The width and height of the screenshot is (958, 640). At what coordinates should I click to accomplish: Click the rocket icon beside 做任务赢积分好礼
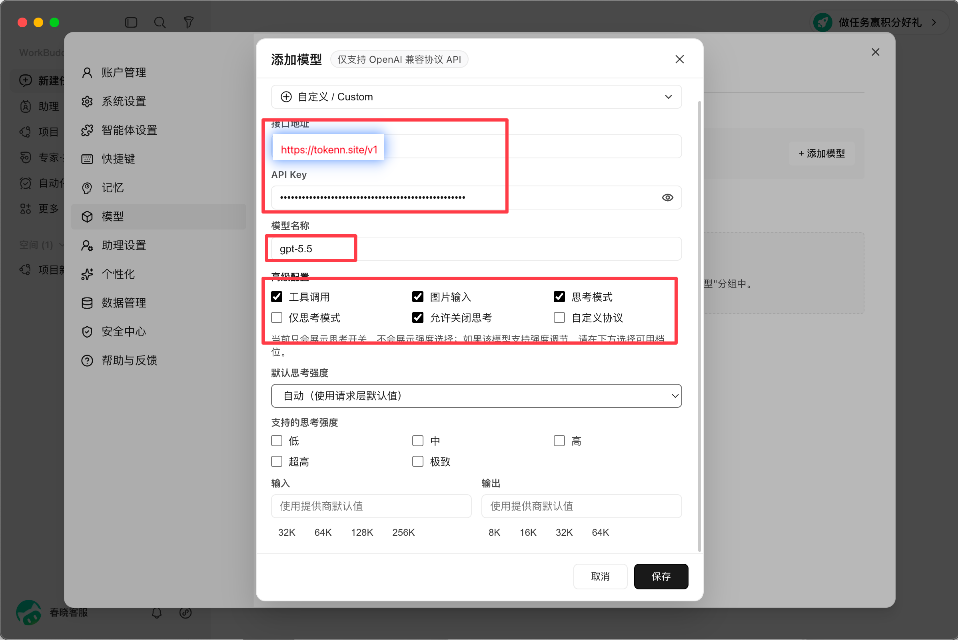pos(822,22)
